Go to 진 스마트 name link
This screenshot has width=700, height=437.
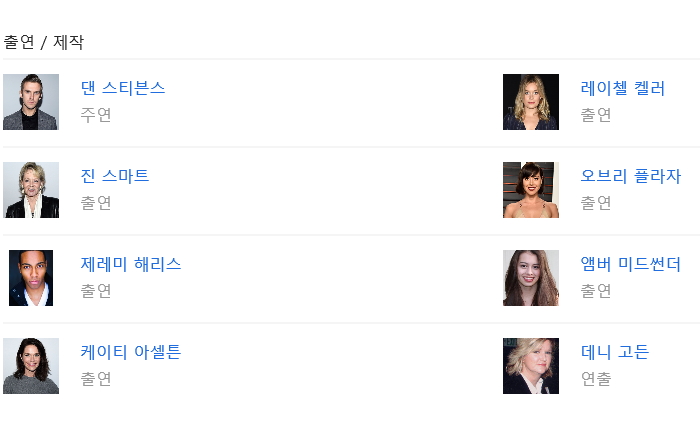tap(115, 176)
